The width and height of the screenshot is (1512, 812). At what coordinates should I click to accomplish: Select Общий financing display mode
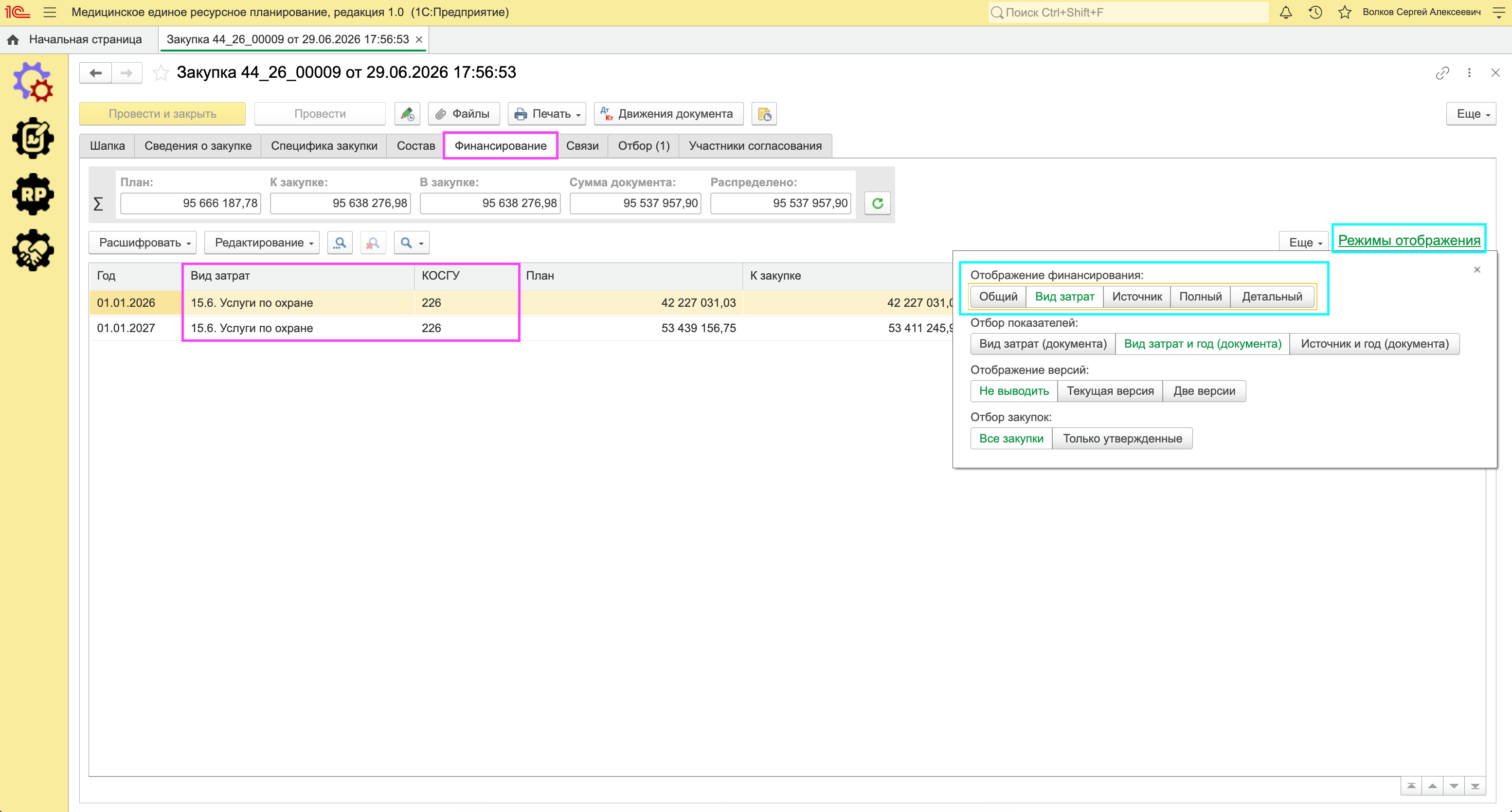click(998, 296)
